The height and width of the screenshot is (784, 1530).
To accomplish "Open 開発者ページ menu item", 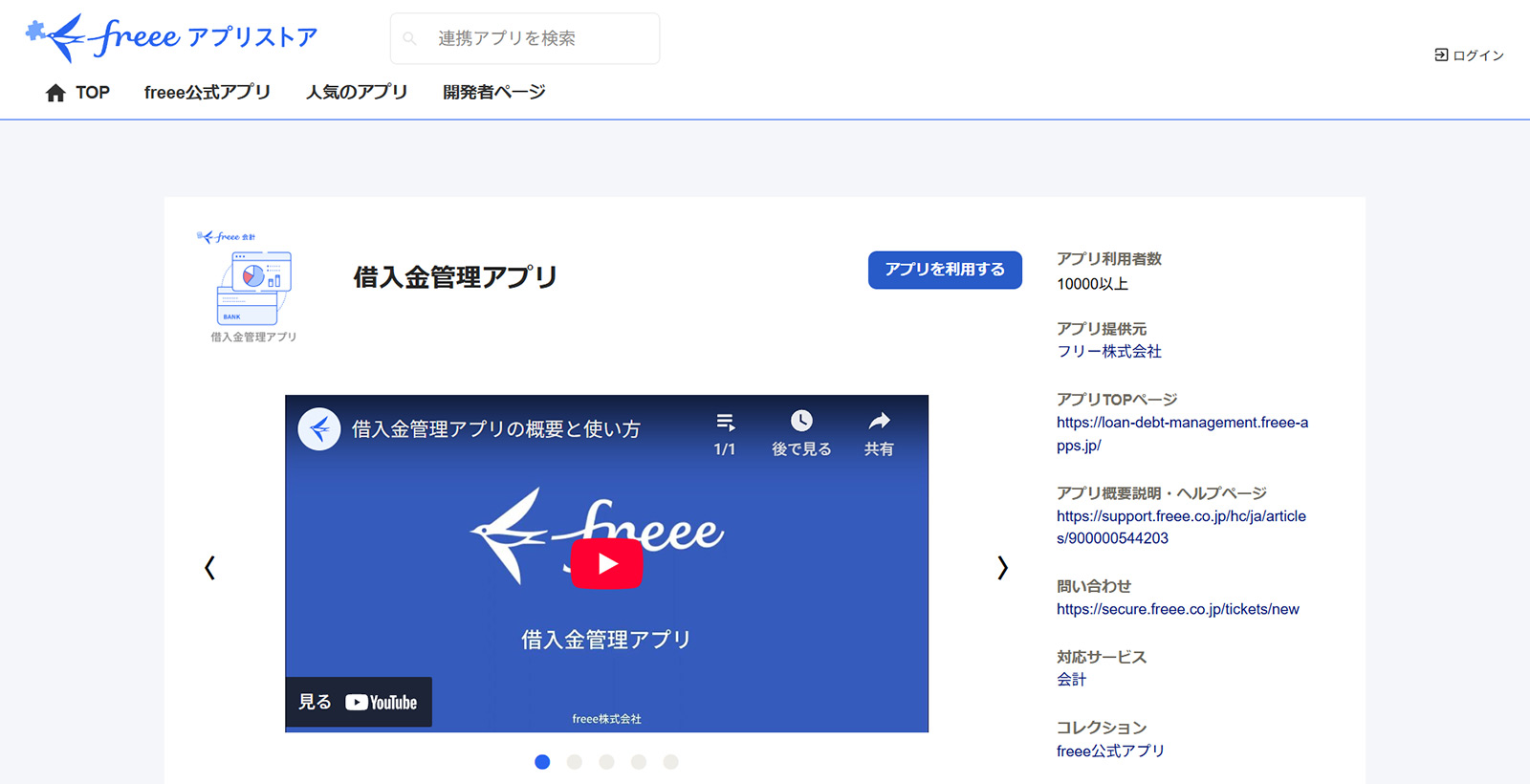I will pyautogui.click(x=494, y=93).
